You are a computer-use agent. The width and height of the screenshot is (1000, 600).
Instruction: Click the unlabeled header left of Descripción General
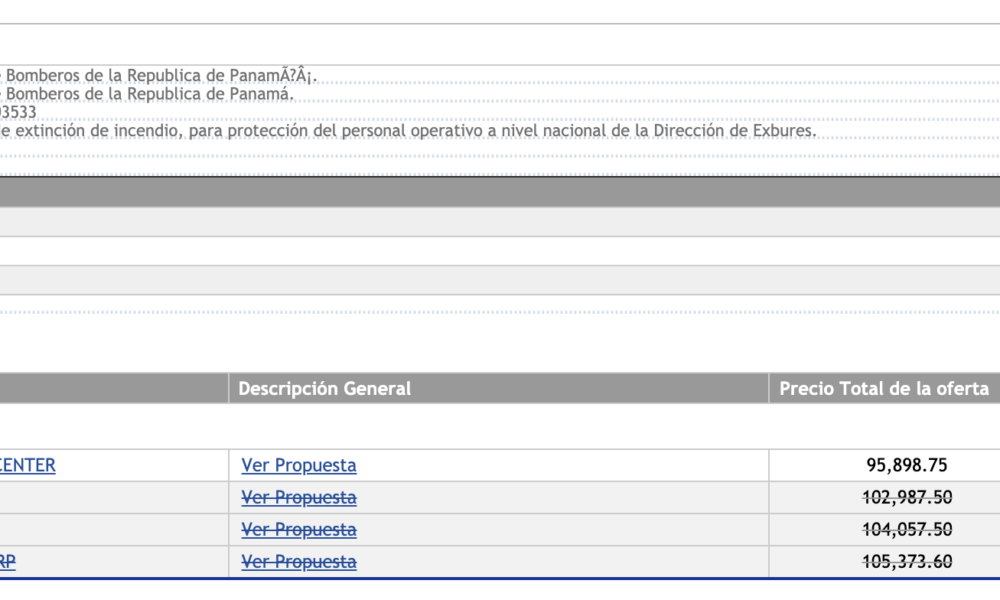coord(114,388)
